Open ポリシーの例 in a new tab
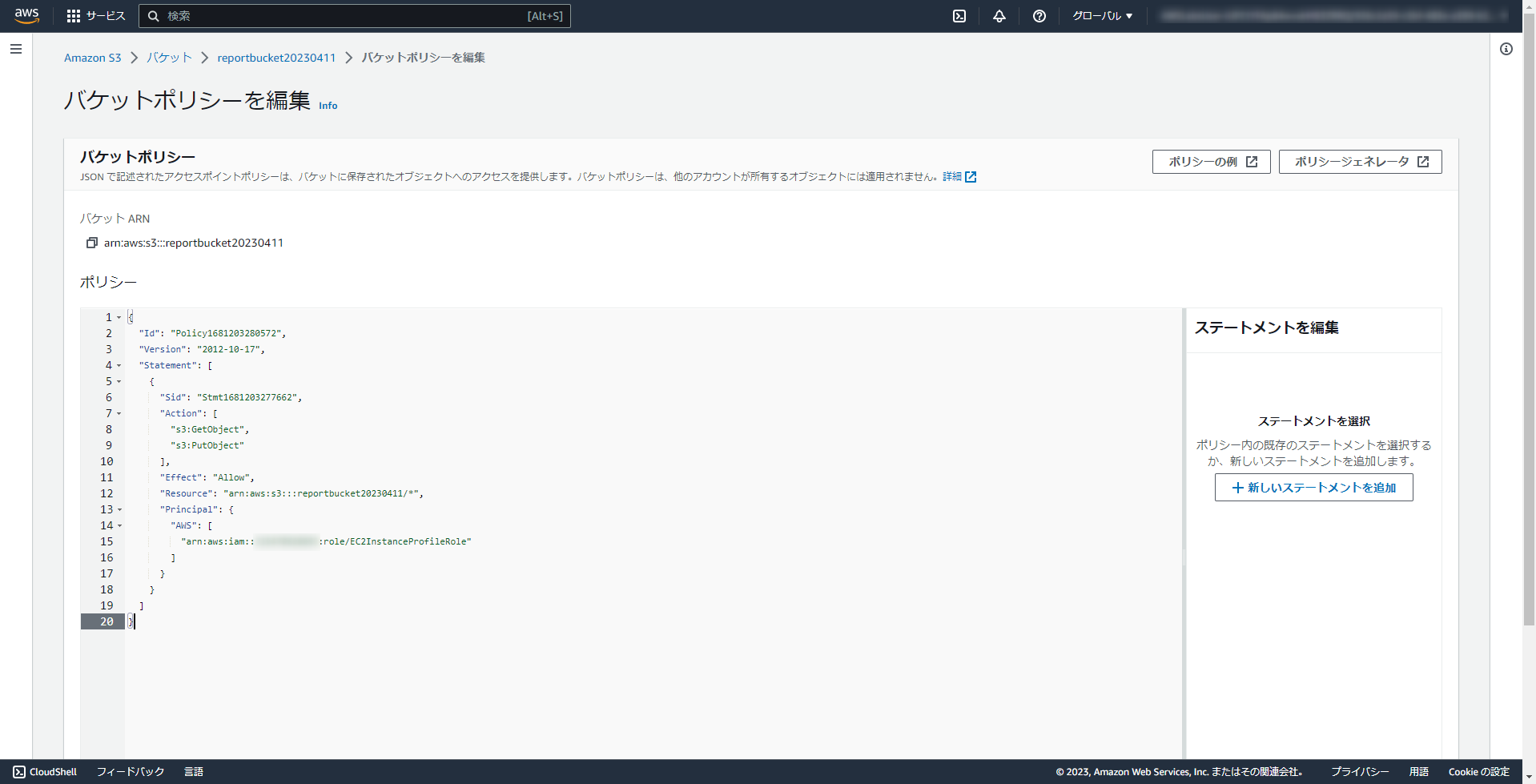This screenshot has height=784, width=1536. pos(1210,161)
